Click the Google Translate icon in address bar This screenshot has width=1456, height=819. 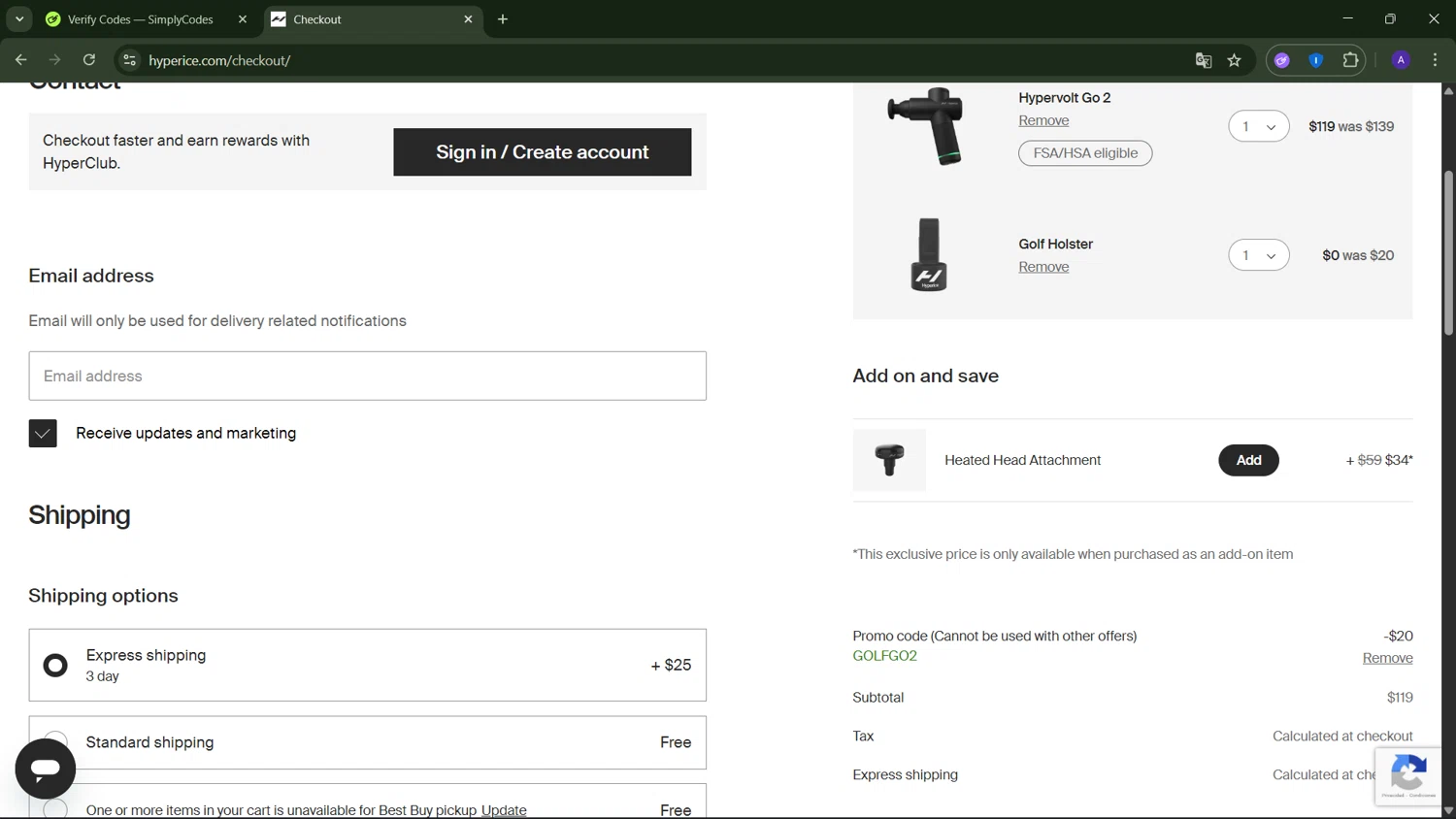[1204, 60]
